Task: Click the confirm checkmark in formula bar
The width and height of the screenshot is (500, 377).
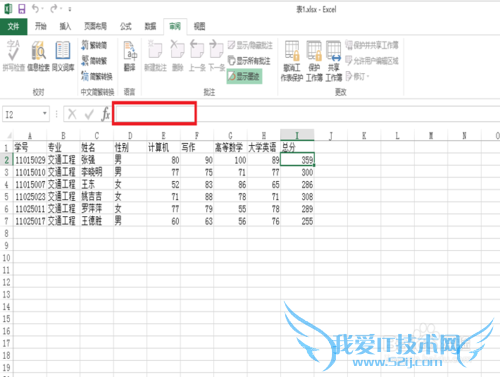Action: (89, 114)
